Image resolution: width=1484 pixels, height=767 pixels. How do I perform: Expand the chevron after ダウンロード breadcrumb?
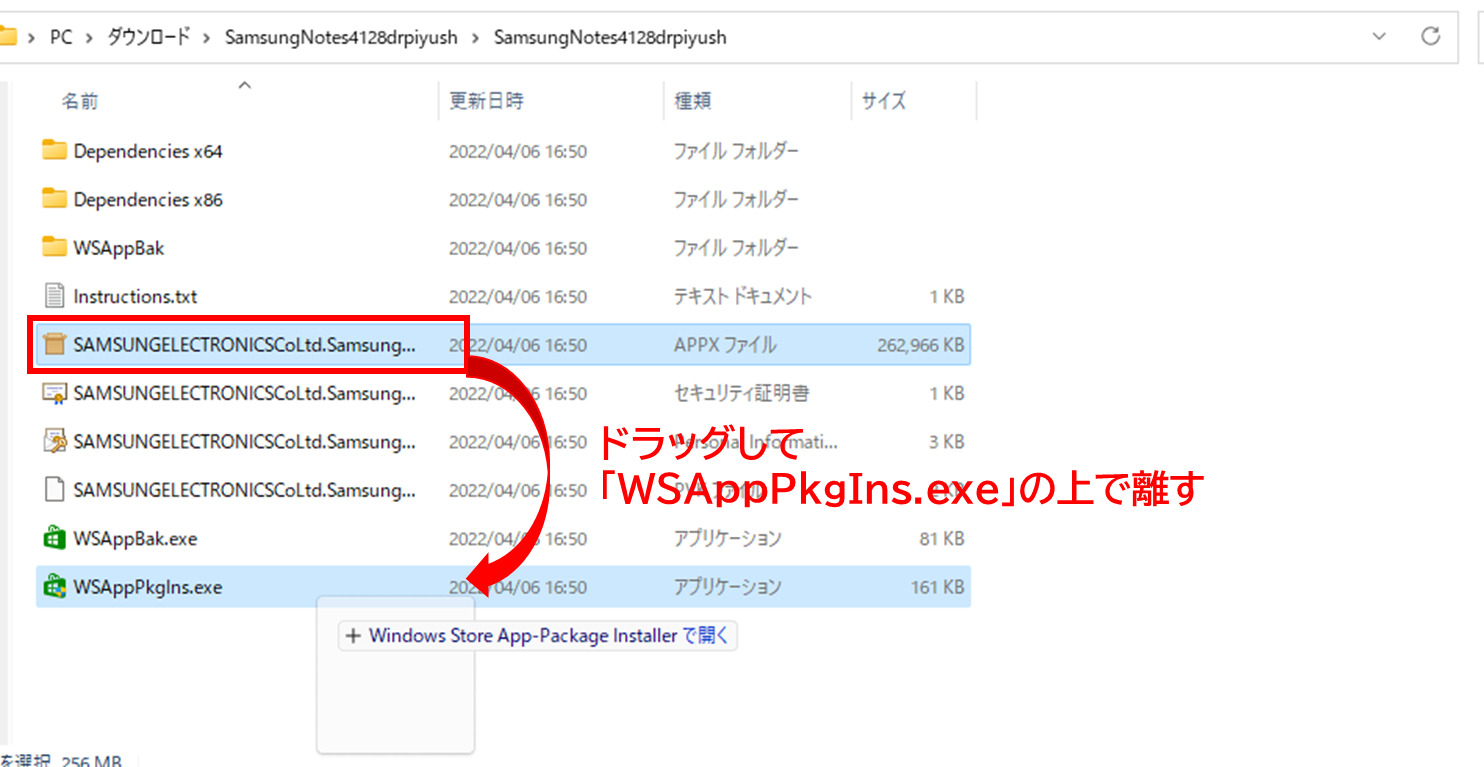pyautogui.click(x=207, y=38)
